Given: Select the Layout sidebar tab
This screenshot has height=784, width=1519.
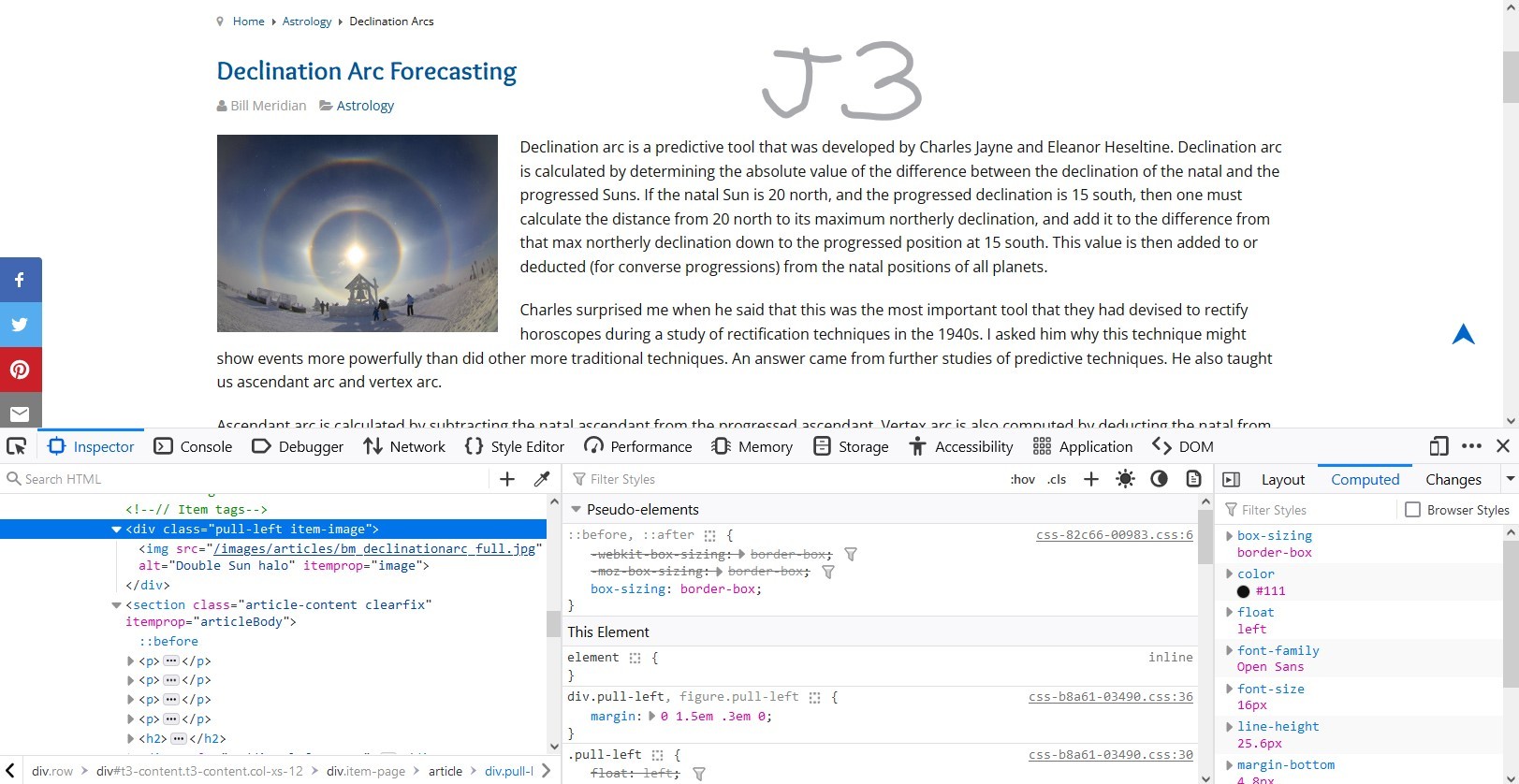Looking at the screenshot, I should click(x=1282, y=479).
